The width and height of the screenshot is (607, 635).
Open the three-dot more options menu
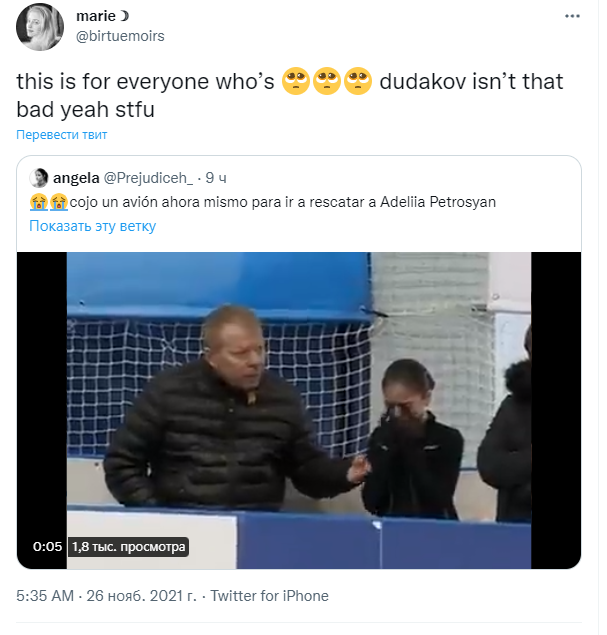coord(572,16)
